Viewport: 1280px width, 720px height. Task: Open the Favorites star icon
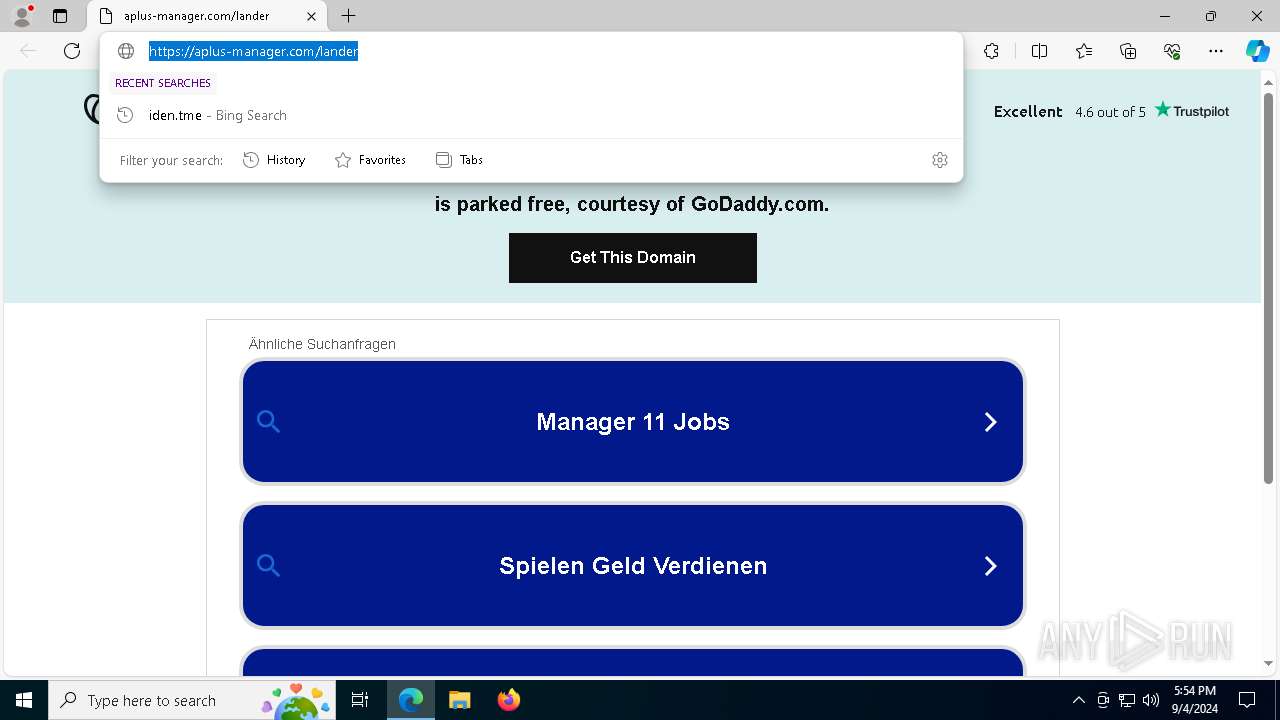[x=1084, y=51]
